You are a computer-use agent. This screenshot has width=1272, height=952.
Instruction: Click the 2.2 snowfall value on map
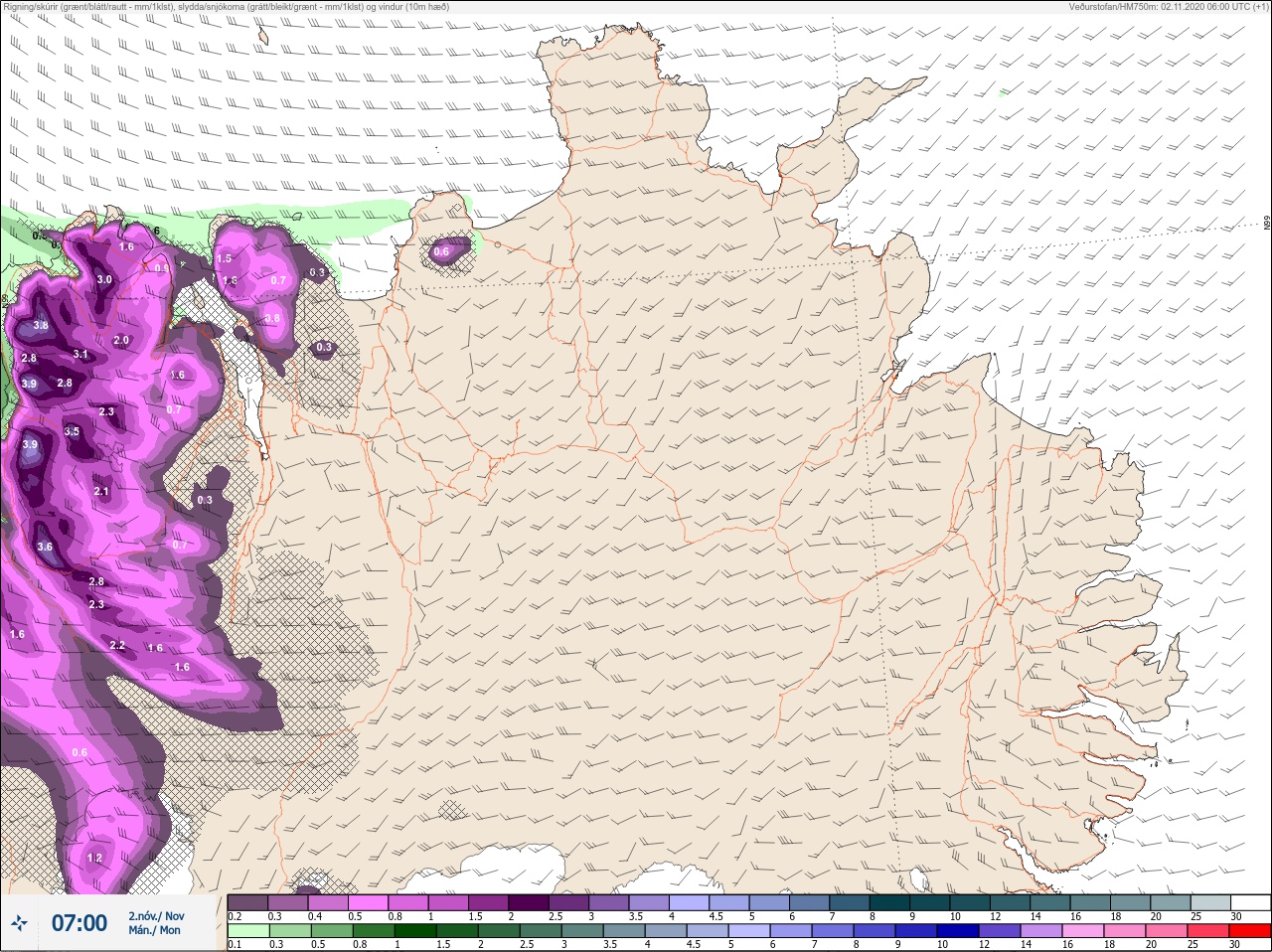[117, 645]
